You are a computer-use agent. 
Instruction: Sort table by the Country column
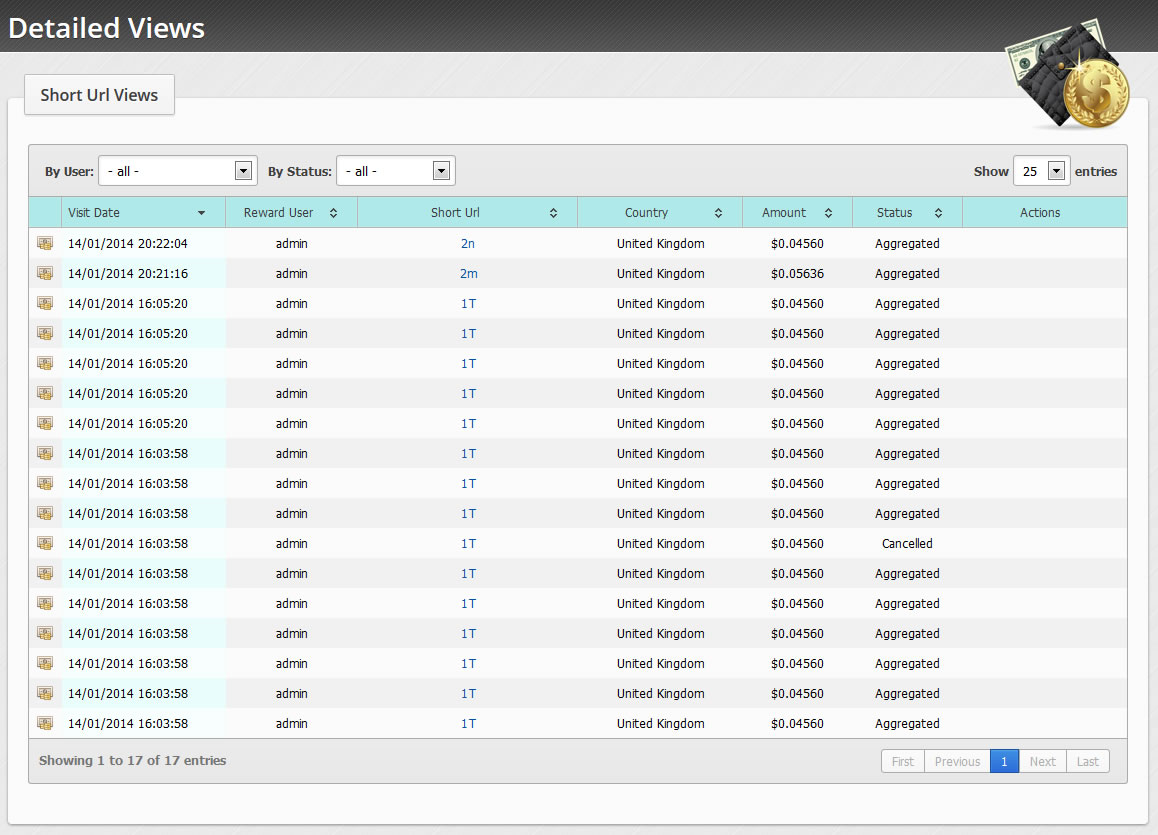pyautogui.click(x=660, y=213)
